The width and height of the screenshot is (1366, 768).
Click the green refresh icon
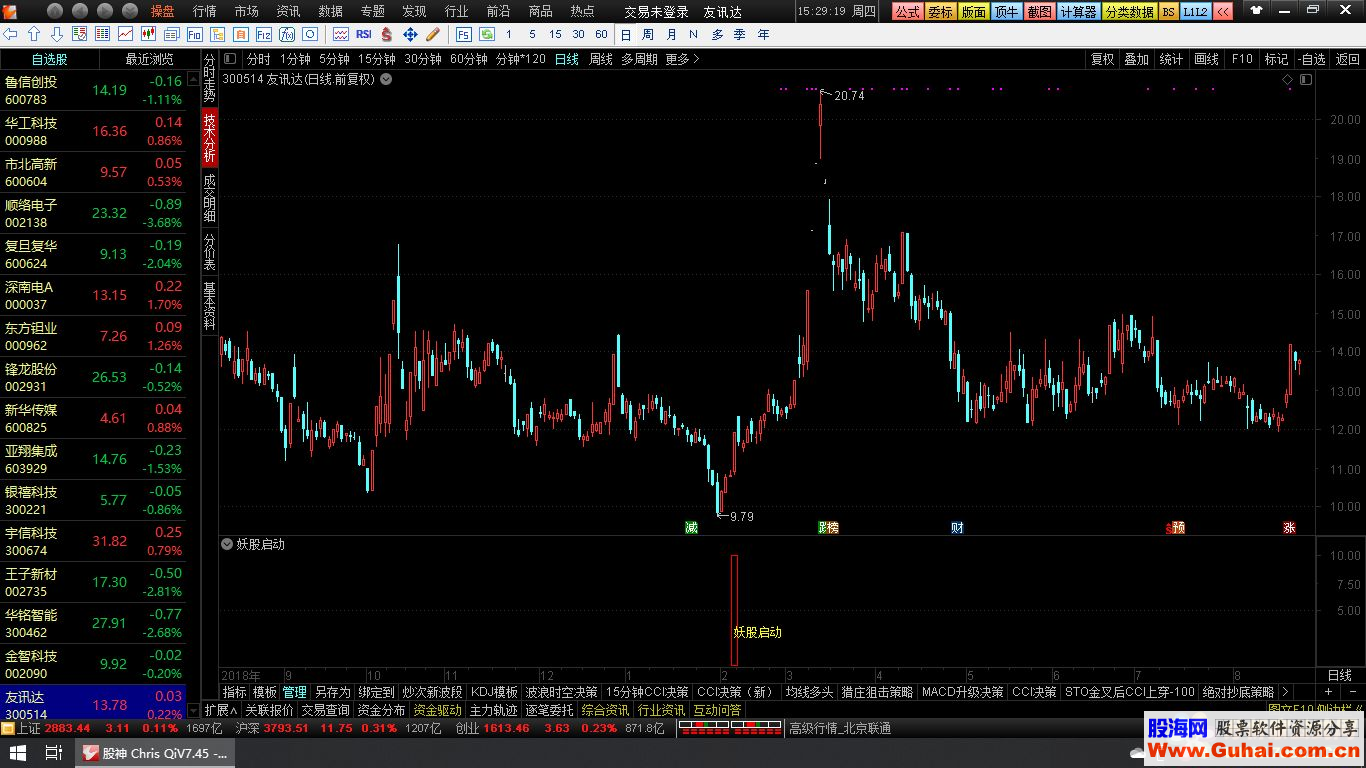pos(487,34)
